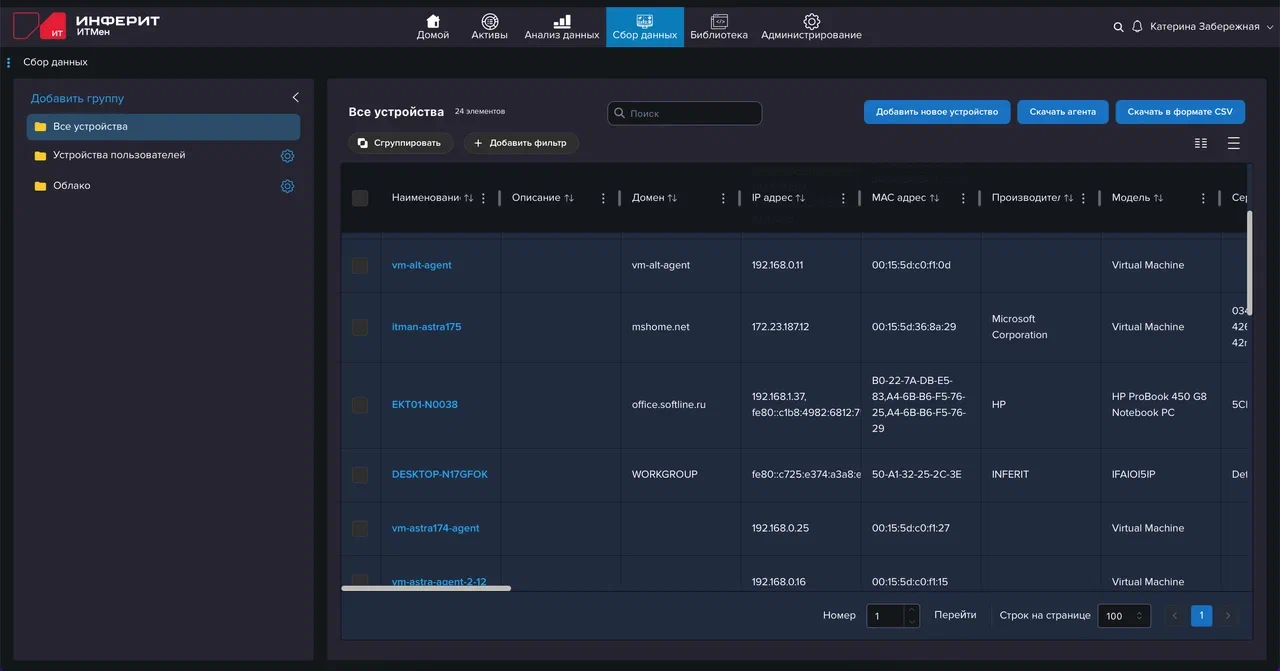Open the itman-astra175 device link

click(x=426, y=327)
